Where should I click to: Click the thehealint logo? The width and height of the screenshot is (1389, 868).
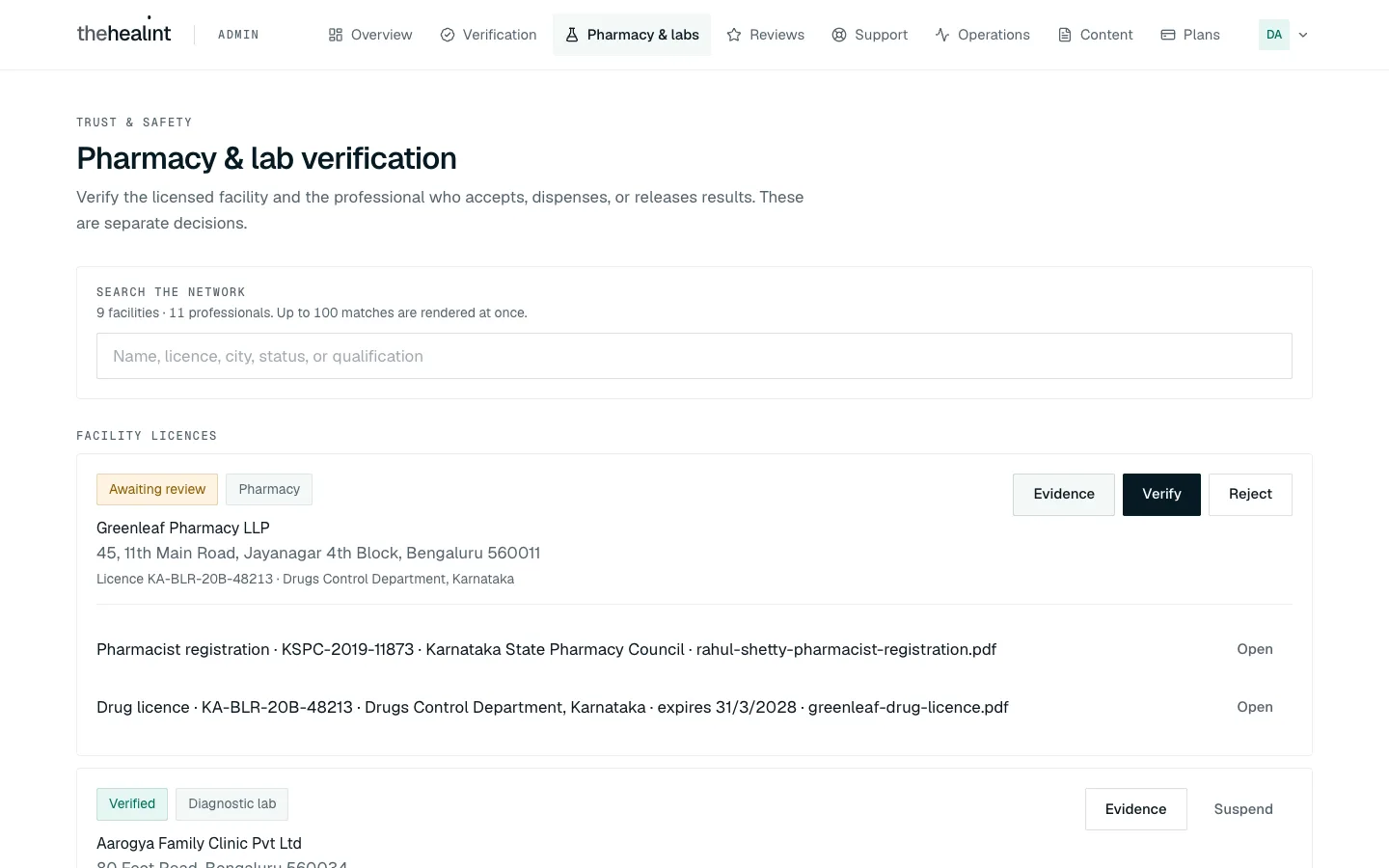(x=123, y=33)
